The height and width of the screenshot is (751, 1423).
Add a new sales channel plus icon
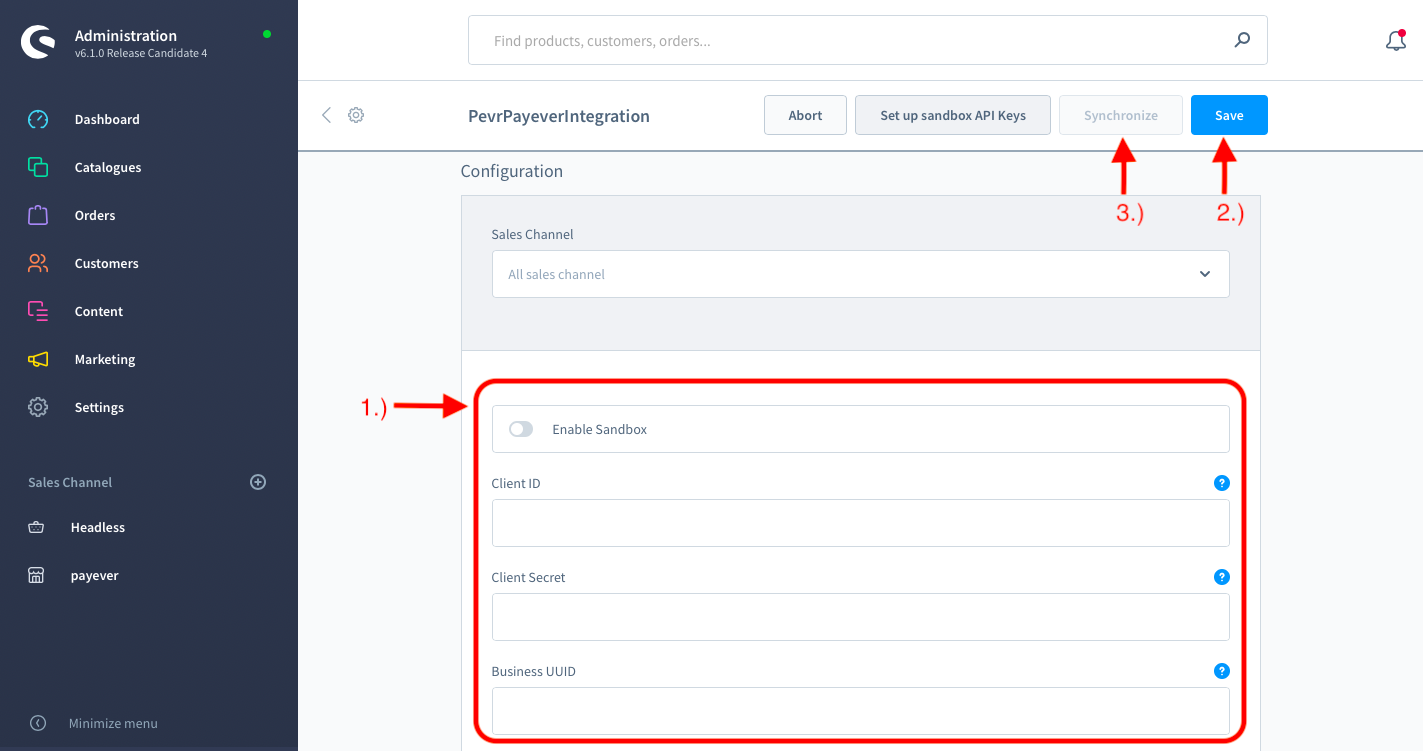(258, 482)
